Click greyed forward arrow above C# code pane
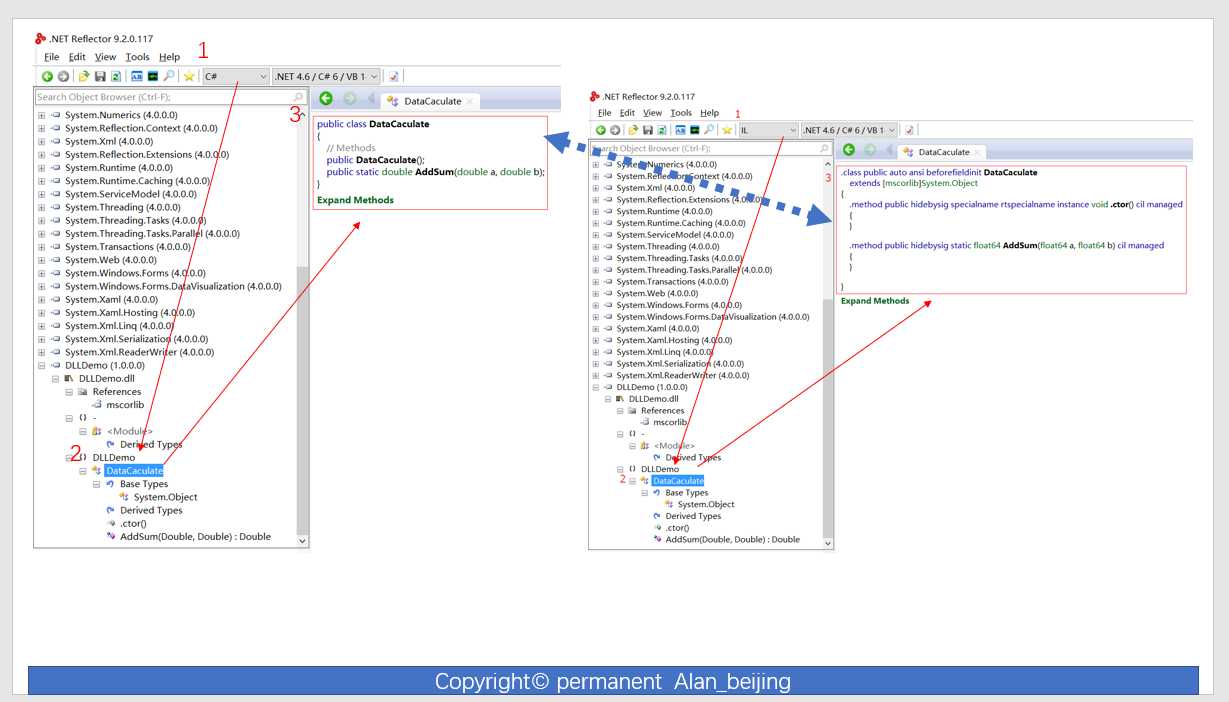The width and height of the screenshot is (1229, 702). [x=350, y=98]
